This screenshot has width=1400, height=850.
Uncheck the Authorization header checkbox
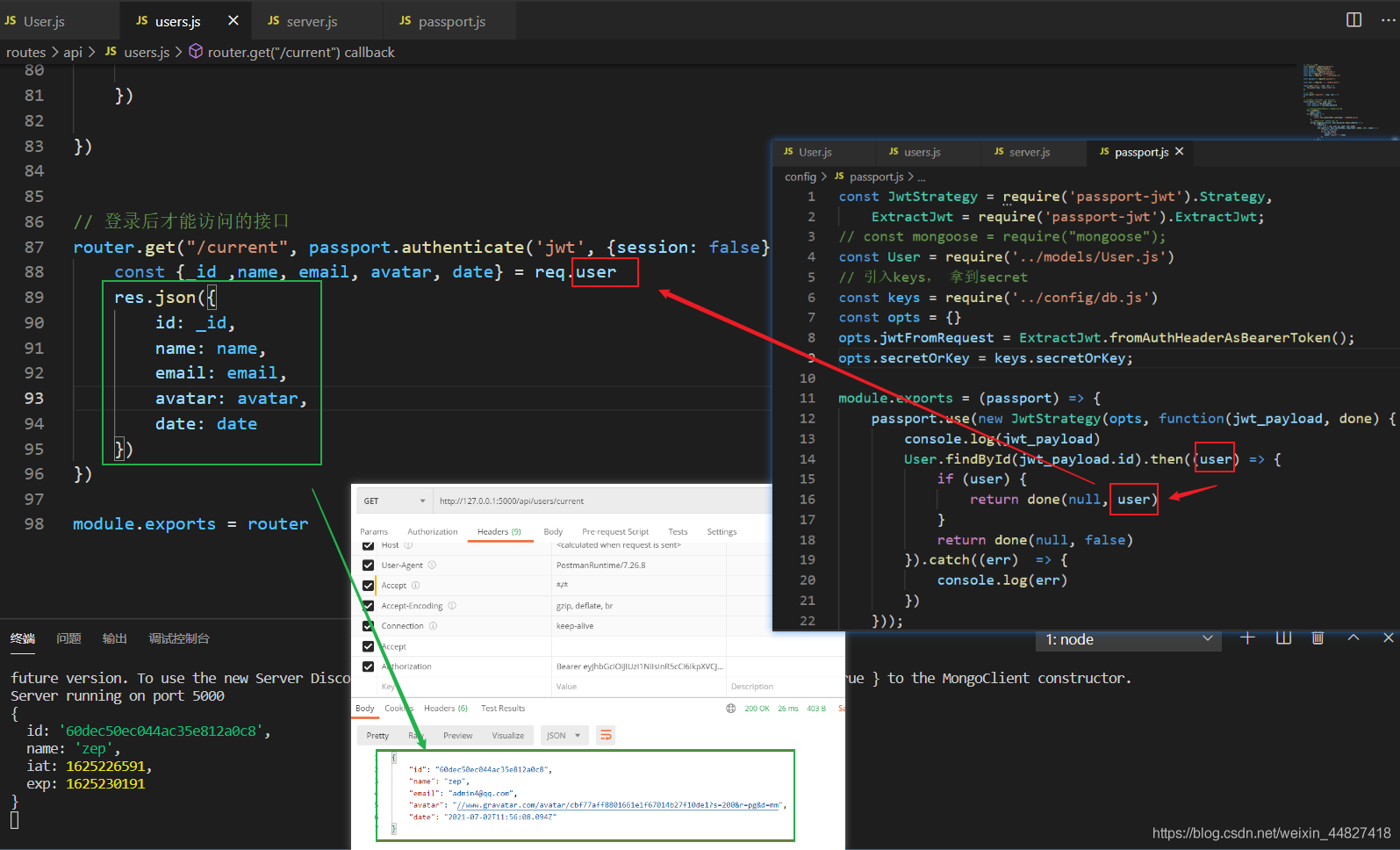pyautogui.click(x=368, y=666)
